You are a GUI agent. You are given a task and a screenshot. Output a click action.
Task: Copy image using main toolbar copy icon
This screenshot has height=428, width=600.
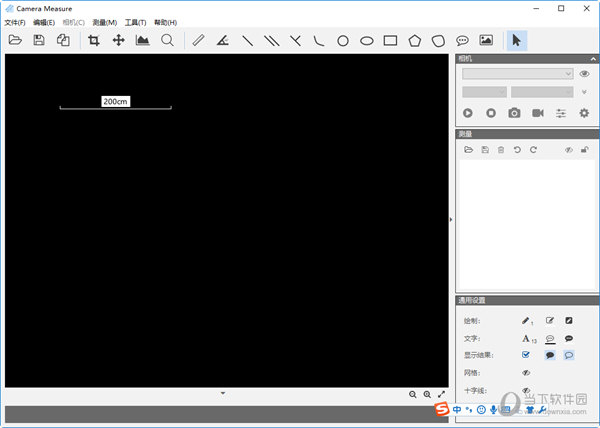pyautogui.click(x=63, y=40)
